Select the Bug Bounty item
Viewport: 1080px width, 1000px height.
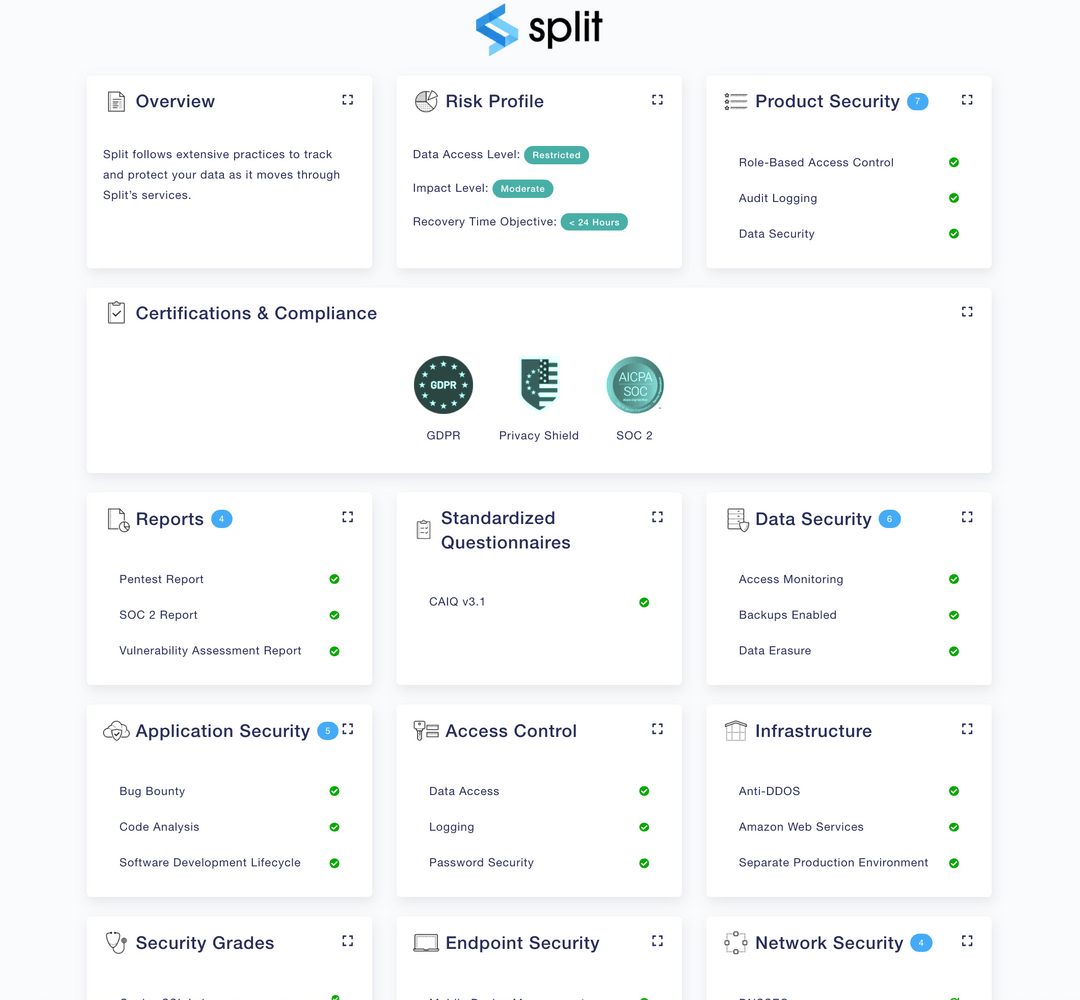click(152, 791)
